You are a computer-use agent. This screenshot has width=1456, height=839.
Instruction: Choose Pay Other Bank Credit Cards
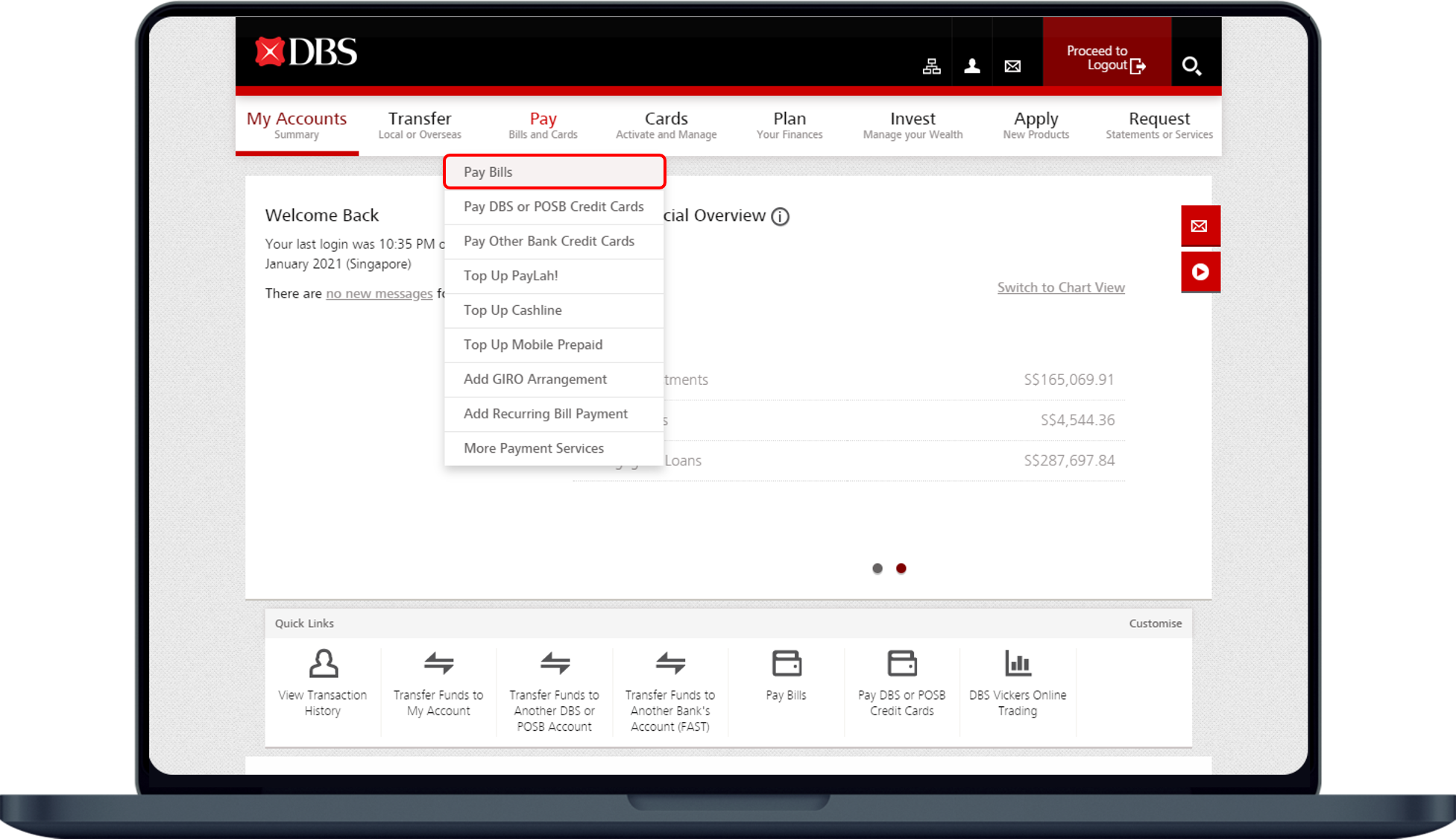tap(554, 242)
